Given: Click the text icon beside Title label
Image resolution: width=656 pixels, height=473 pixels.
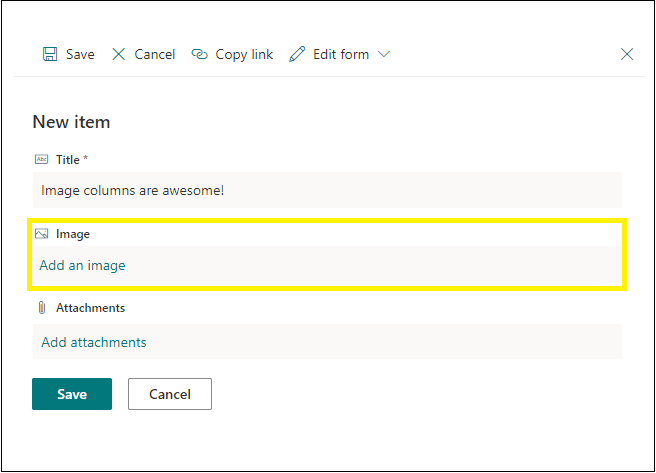Looking at the screenshot, I should pos(41,159).
